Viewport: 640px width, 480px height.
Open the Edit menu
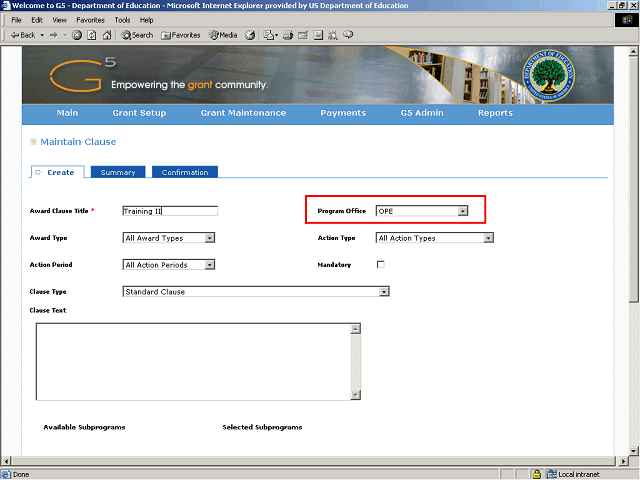[37, 20]
